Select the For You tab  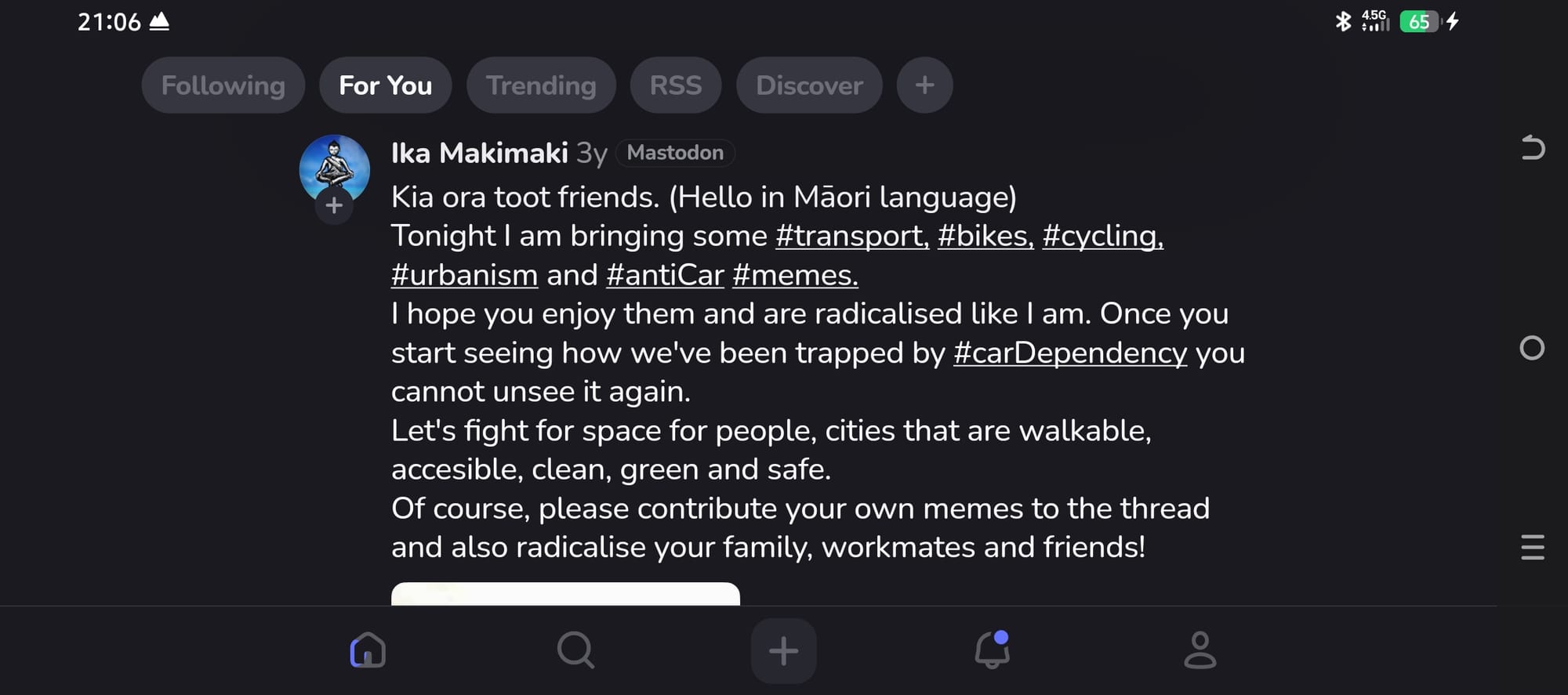coord(385,85)
